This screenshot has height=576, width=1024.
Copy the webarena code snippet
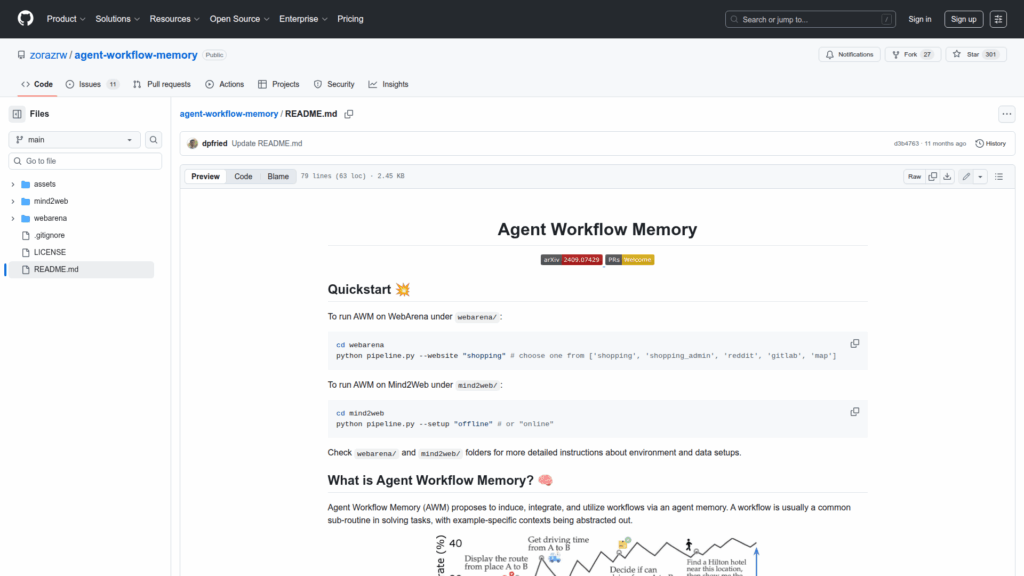(x=854, y=343)
